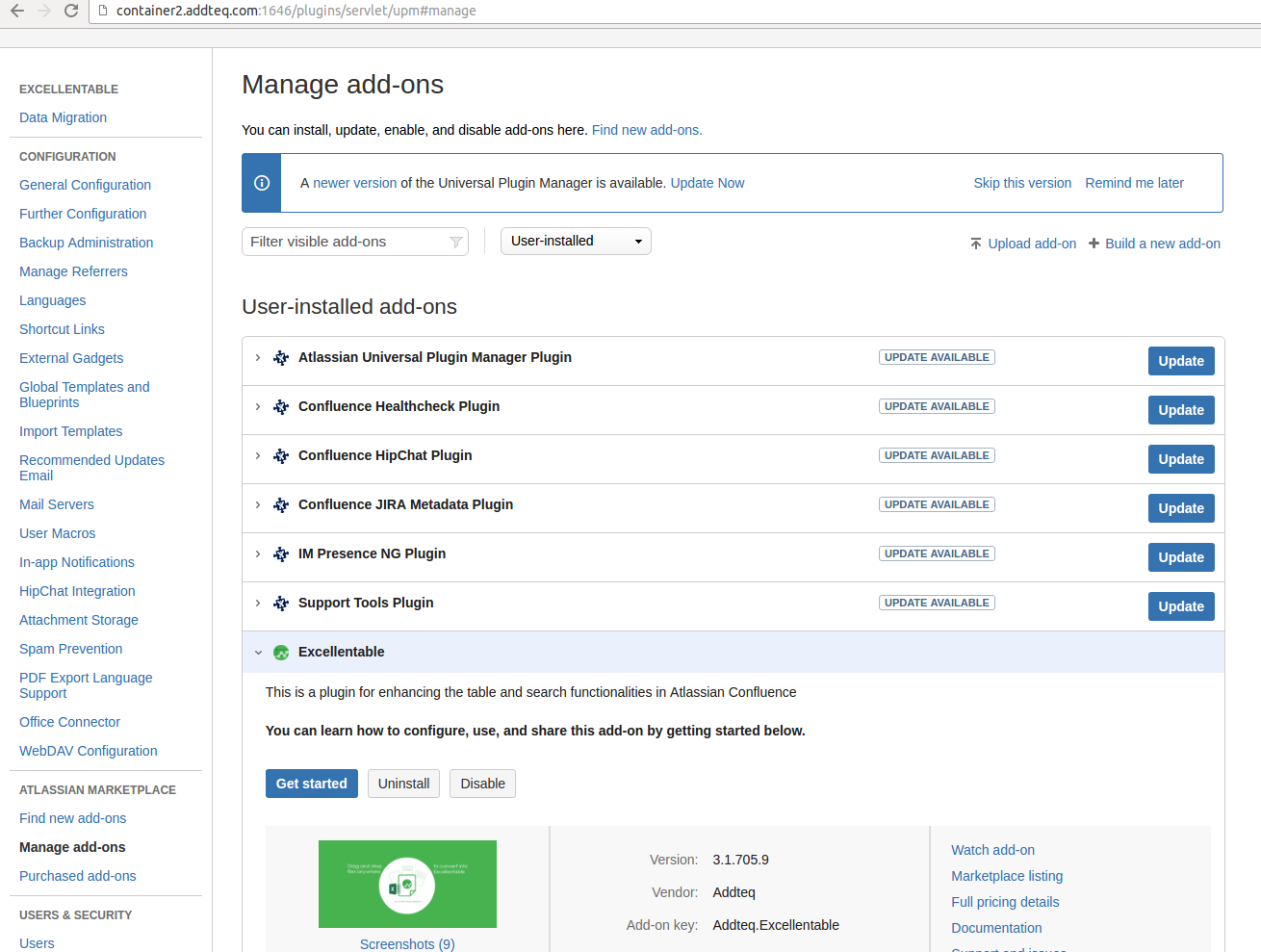
Task: Open the Watch add-on link
Action: (x=993, y=850)
